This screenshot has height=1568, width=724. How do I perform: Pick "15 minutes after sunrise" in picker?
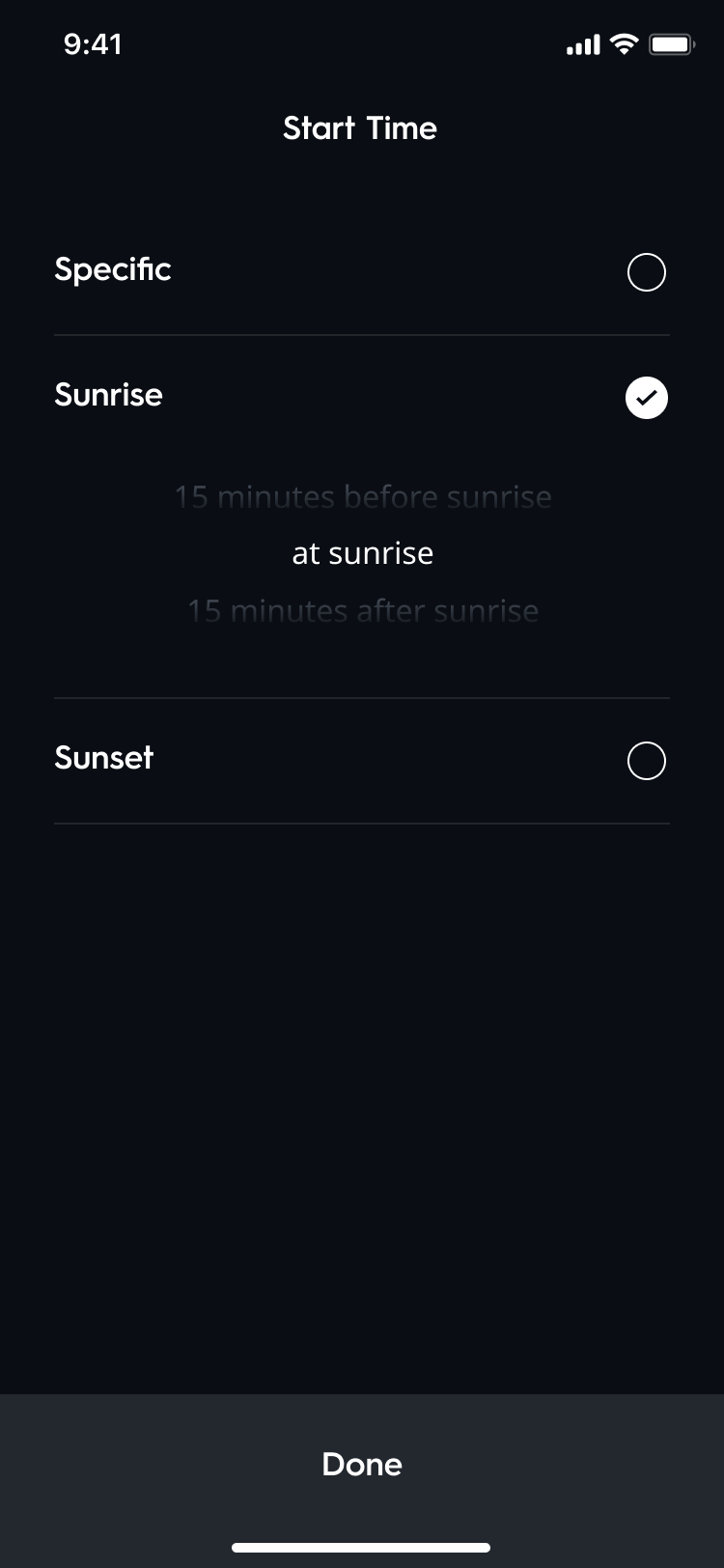(x=362, y=610)
